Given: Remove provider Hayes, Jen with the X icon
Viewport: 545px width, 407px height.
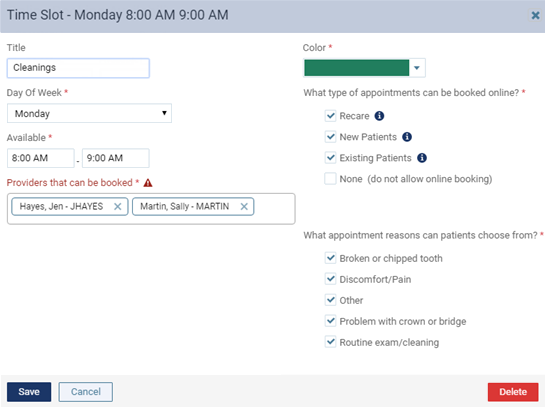Looking at the screenshot, I should tap(118, 206).
